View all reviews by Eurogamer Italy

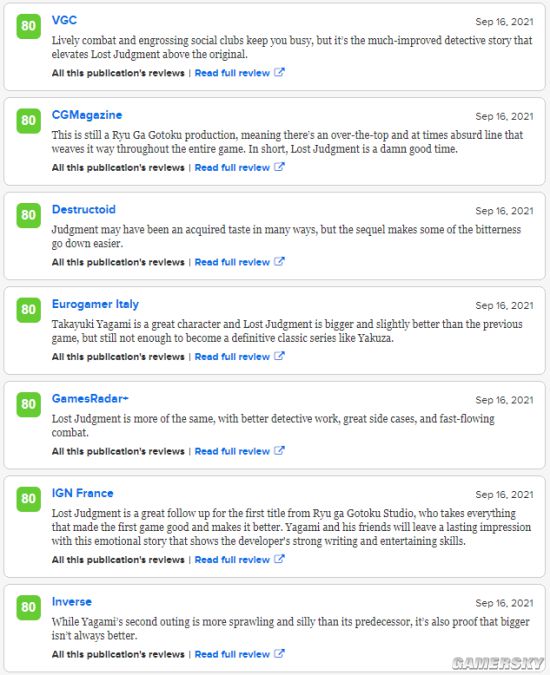click(118, 357)
